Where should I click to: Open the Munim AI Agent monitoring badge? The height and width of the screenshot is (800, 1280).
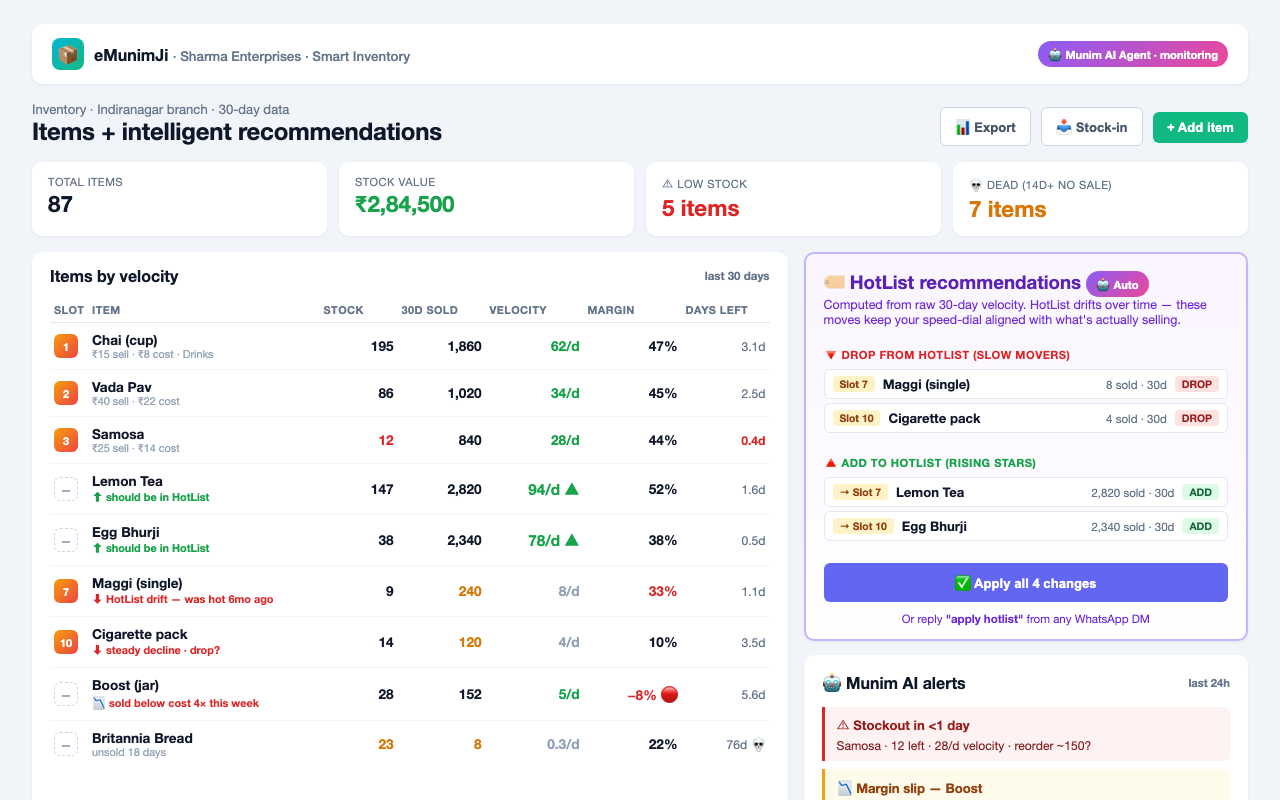(1133, 55)
